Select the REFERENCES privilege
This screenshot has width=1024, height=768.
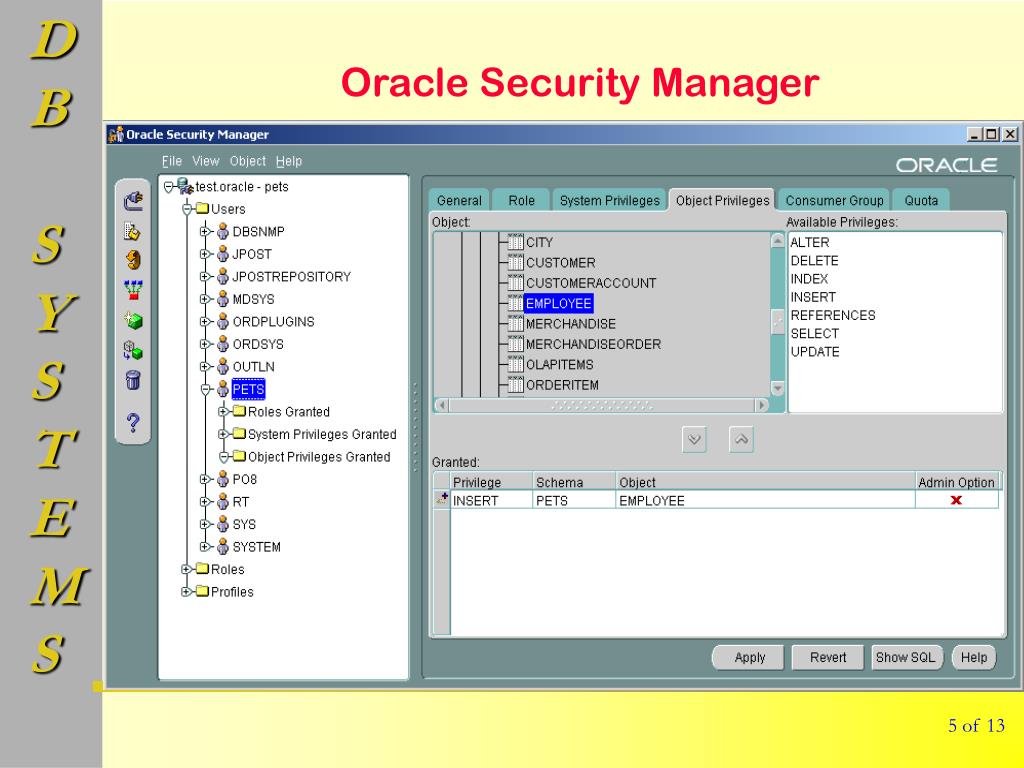click(833, 315)
